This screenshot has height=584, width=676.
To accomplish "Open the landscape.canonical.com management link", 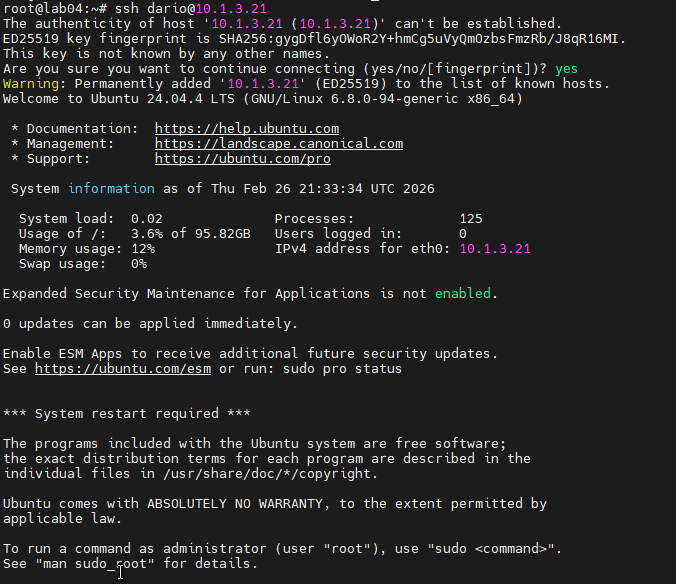I will 278,144.
